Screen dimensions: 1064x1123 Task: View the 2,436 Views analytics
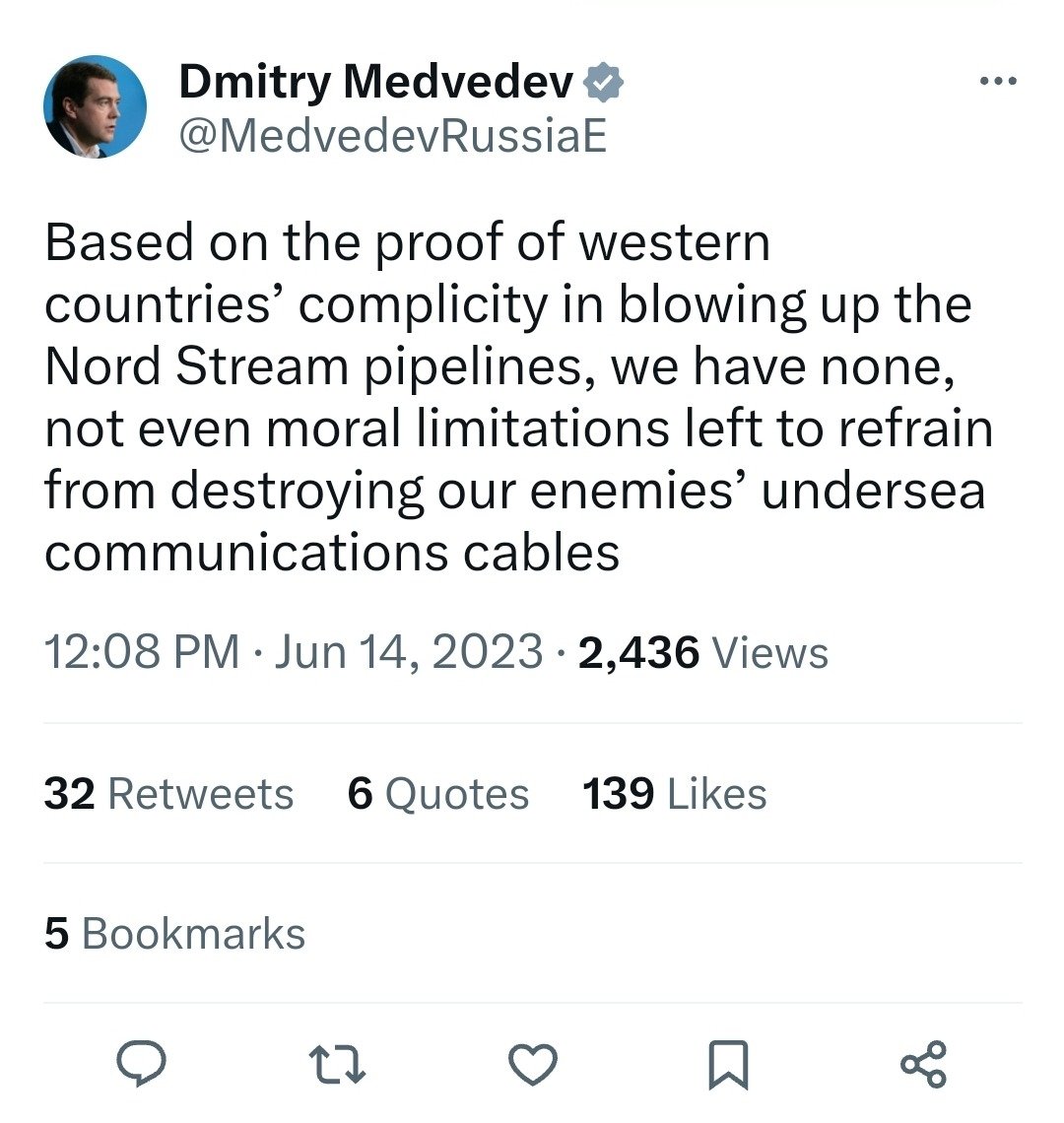702,652
